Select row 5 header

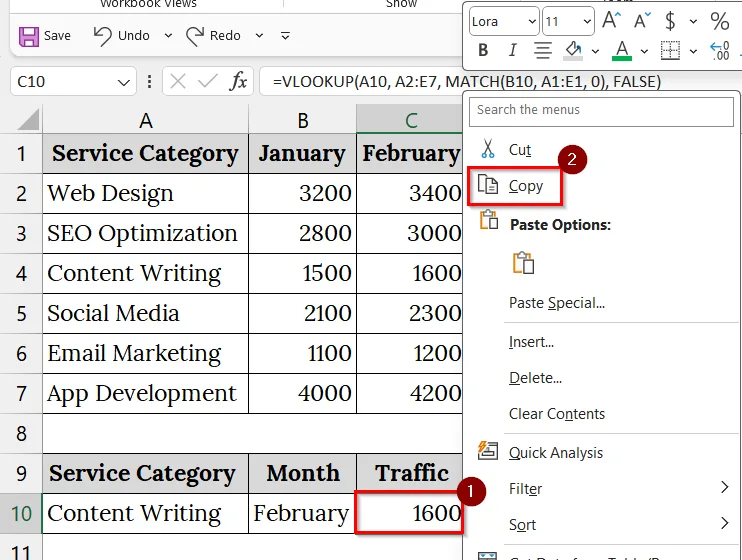coord(21,313)
